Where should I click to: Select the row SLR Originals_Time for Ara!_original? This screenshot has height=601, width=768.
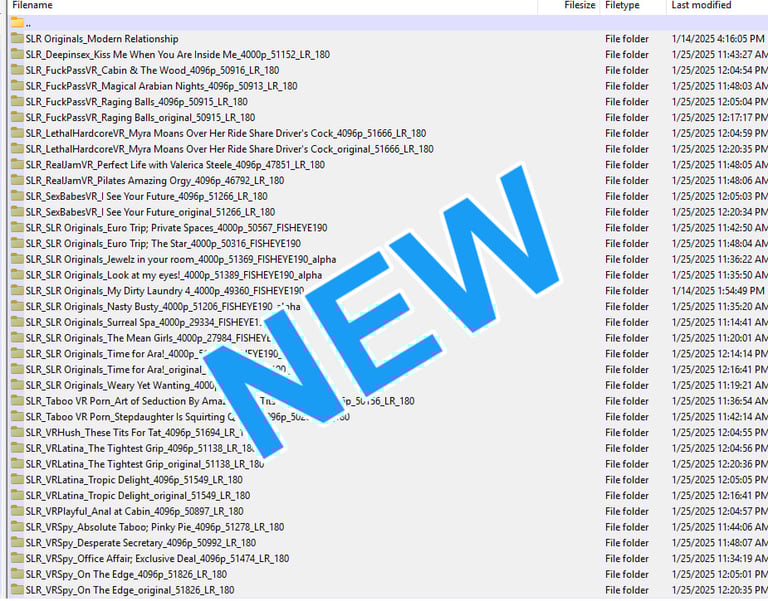coord(388,369)
